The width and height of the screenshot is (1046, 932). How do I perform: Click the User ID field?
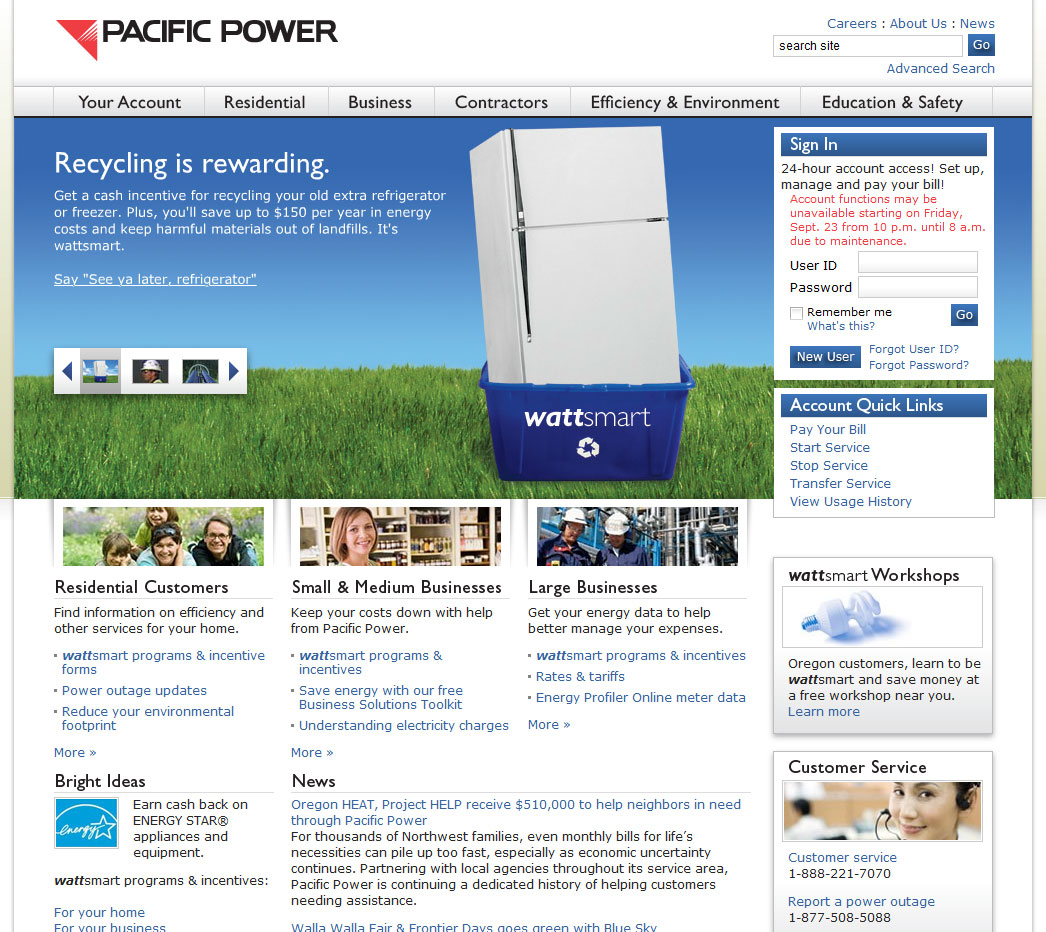click(917, 262)
